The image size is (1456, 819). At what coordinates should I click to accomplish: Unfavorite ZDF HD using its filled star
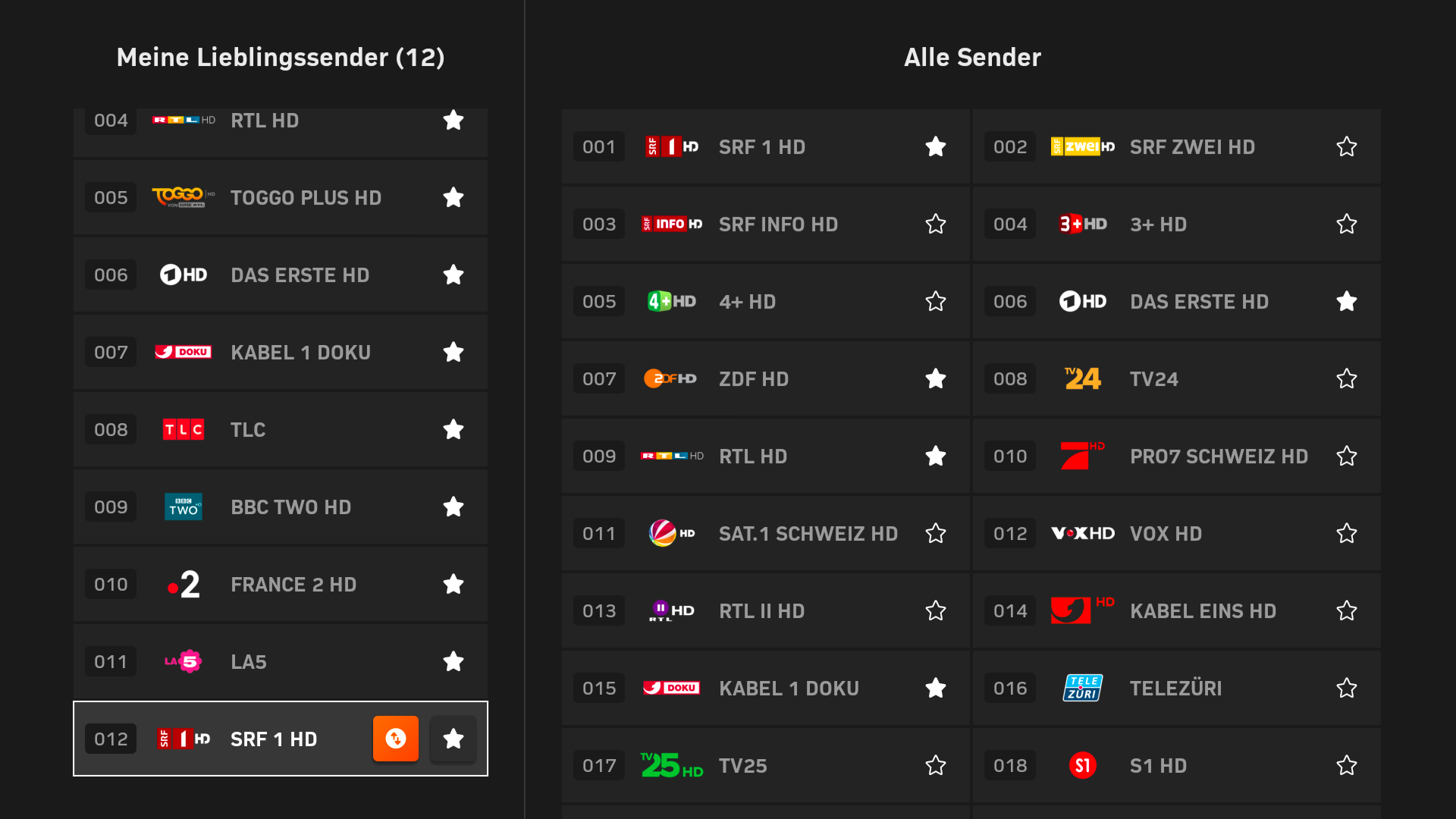click(935, 379)
